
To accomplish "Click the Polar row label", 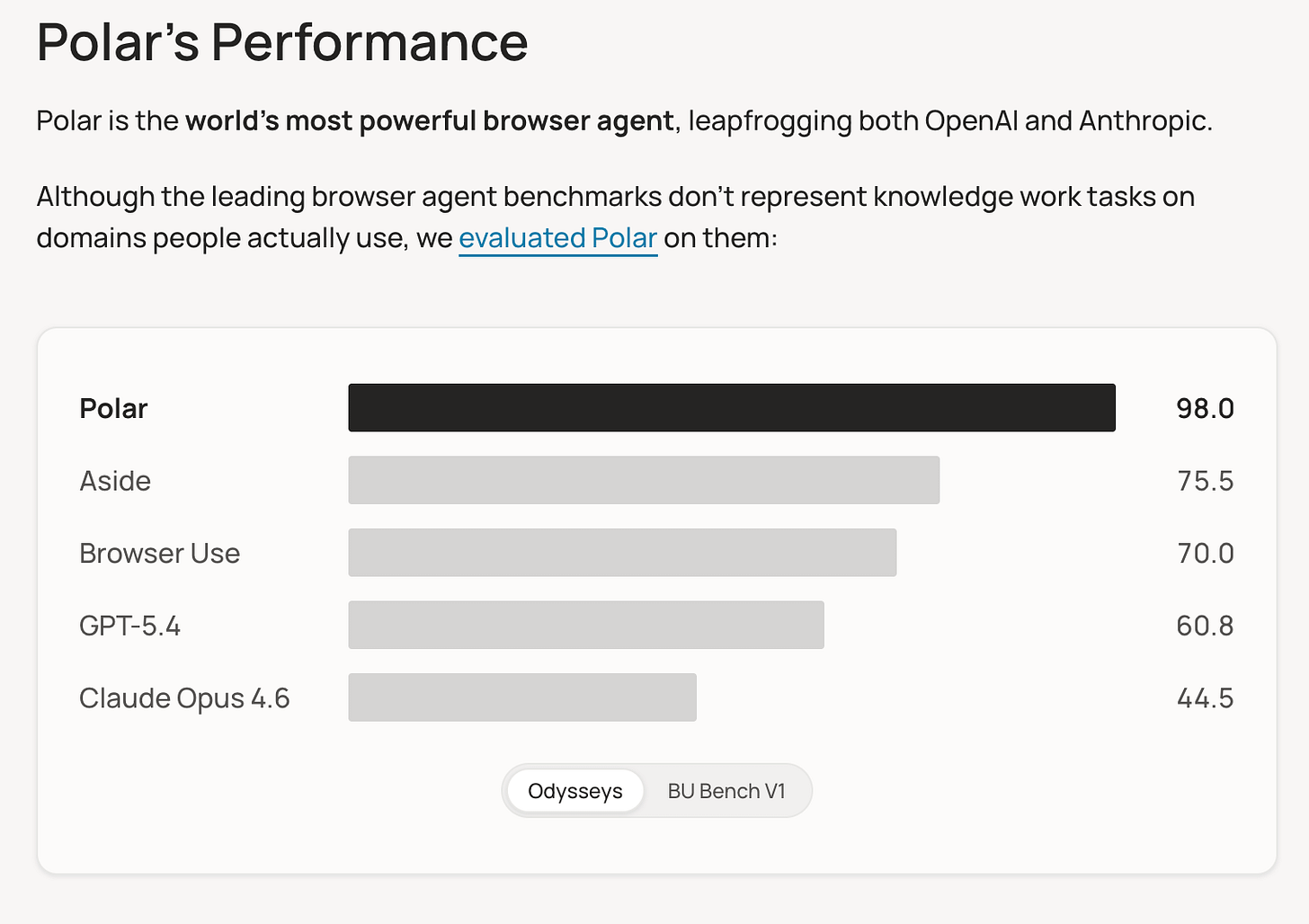I will (113, 408).
